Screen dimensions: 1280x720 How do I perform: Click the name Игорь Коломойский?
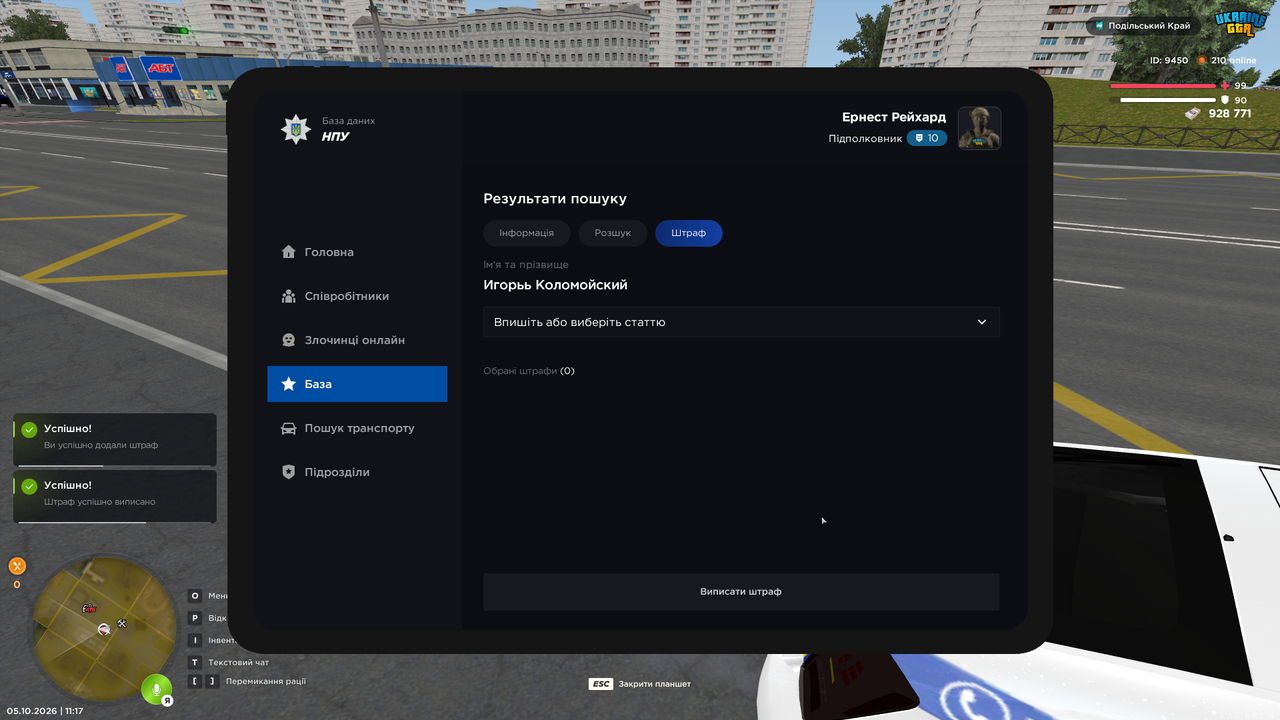(555, 285)
